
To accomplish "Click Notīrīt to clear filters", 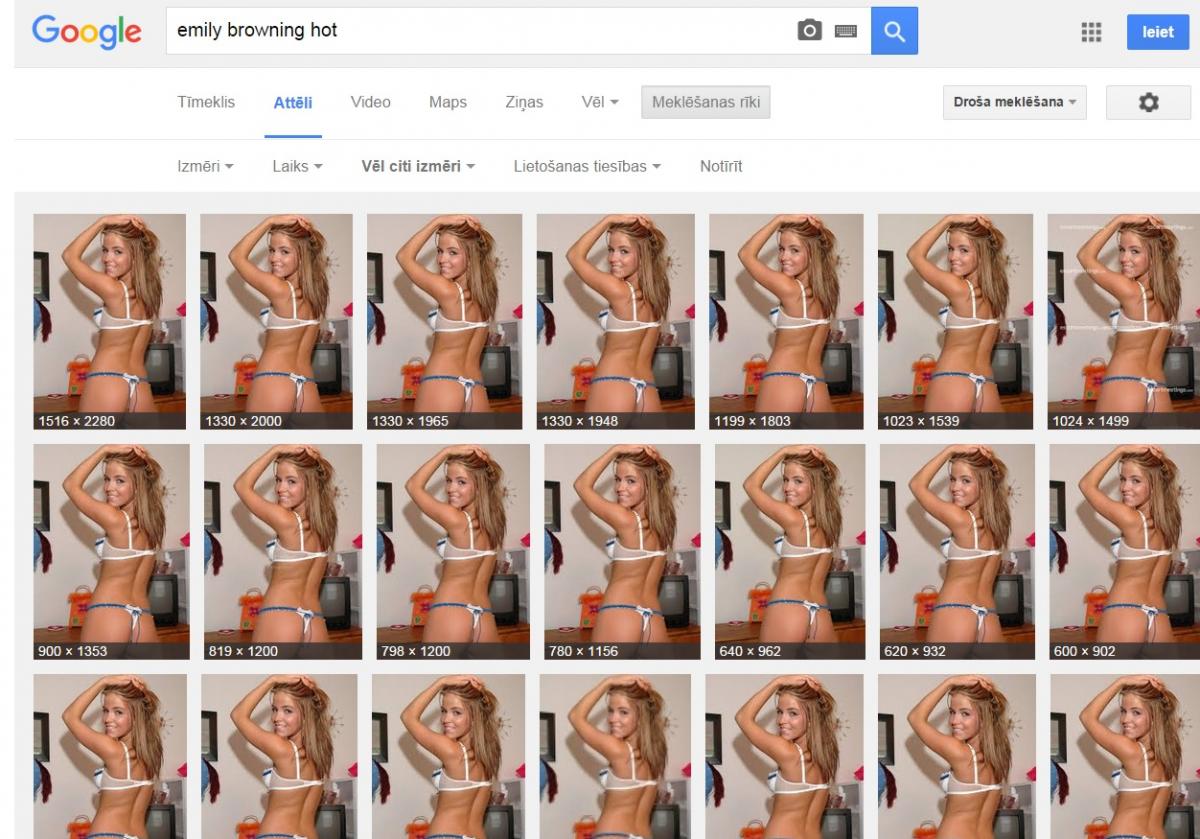I will click(721, 166).
